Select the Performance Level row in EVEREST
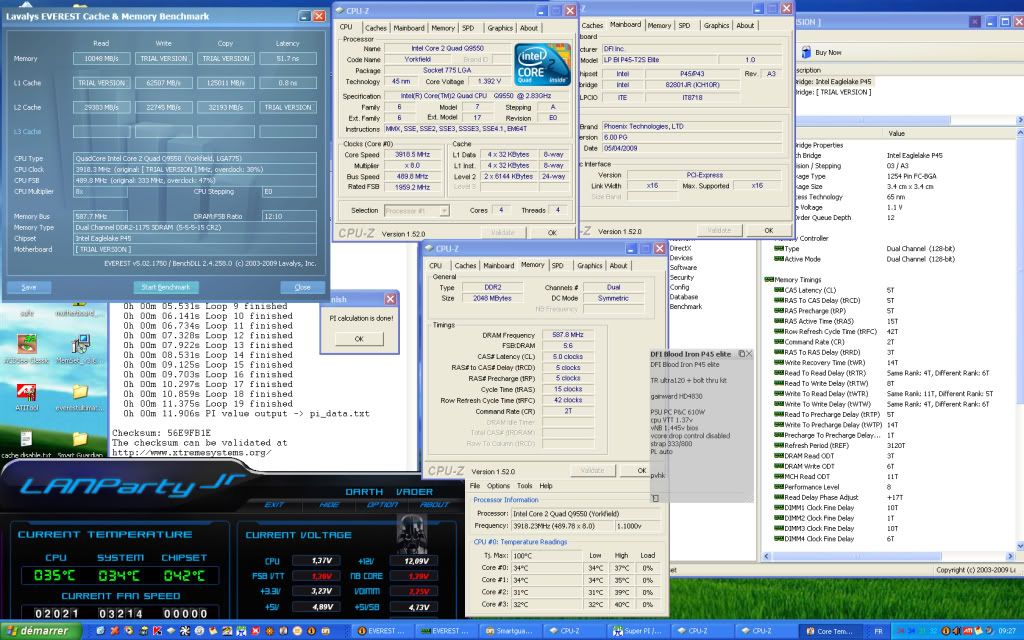1024x640 pixels. point(889,487)
